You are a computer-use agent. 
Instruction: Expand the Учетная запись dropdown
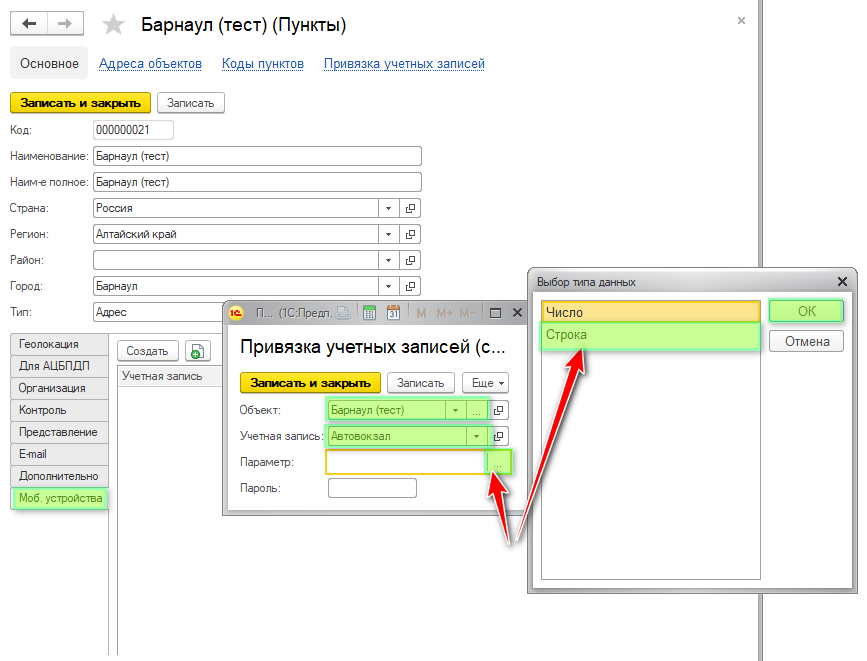[x=477, y=436]
